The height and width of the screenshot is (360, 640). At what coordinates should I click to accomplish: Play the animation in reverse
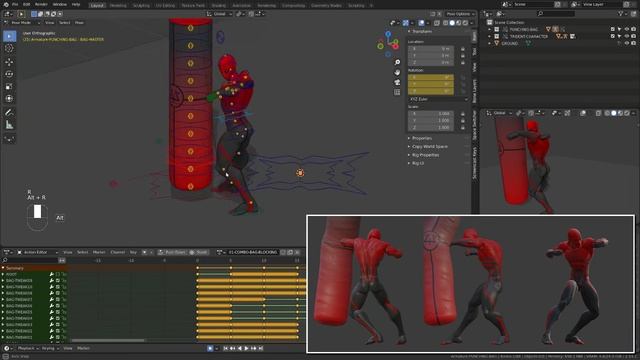(240, 348)
